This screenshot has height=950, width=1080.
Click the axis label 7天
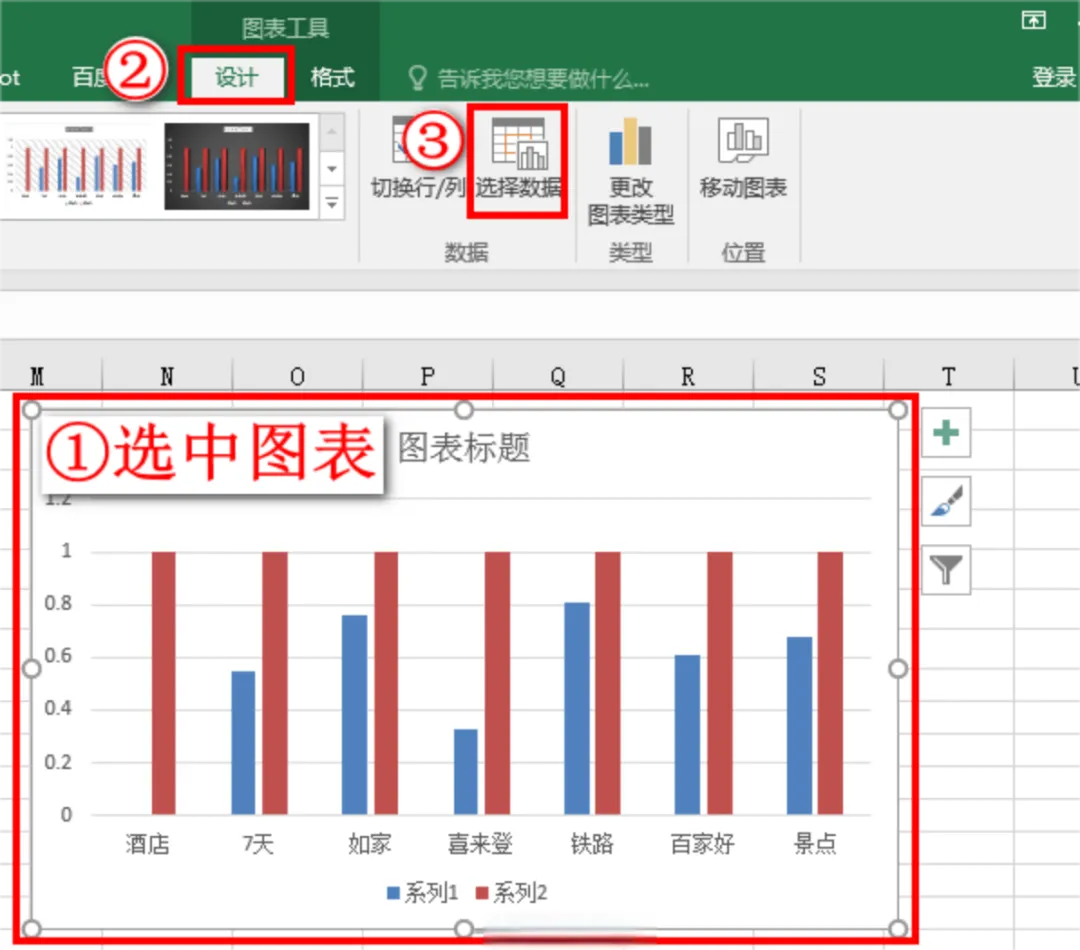pyautogui.click(x=258, y=843)
